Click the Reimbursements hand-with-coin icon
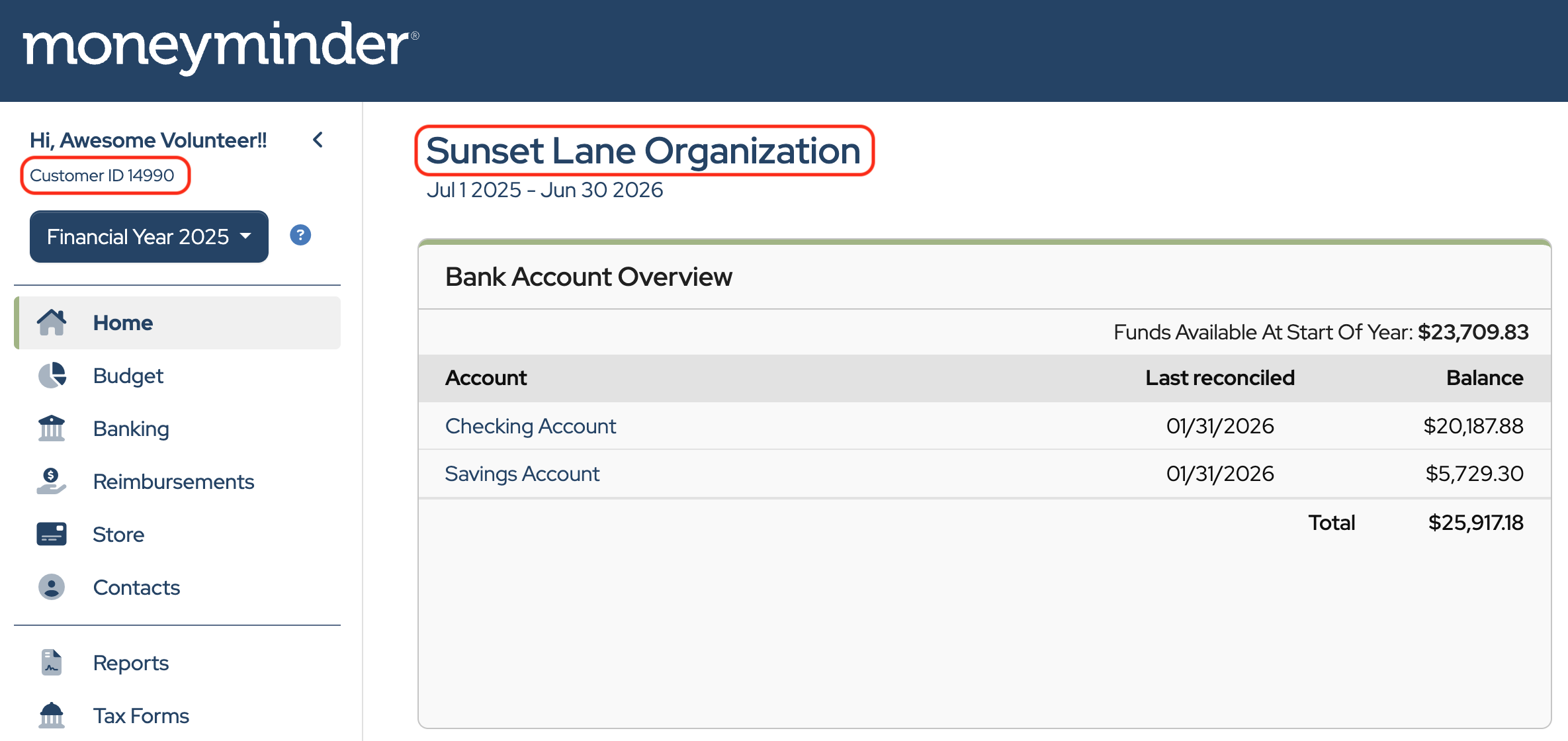The image size is (1568, 741). tap(52, 482)
